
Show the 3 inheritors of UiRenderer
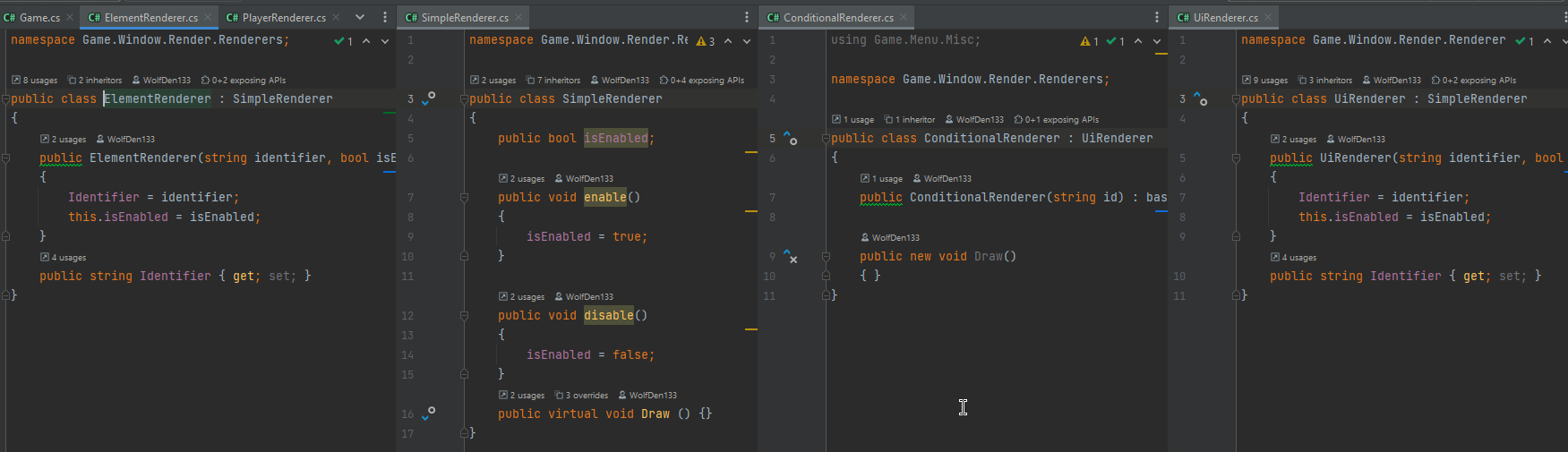1325,80
